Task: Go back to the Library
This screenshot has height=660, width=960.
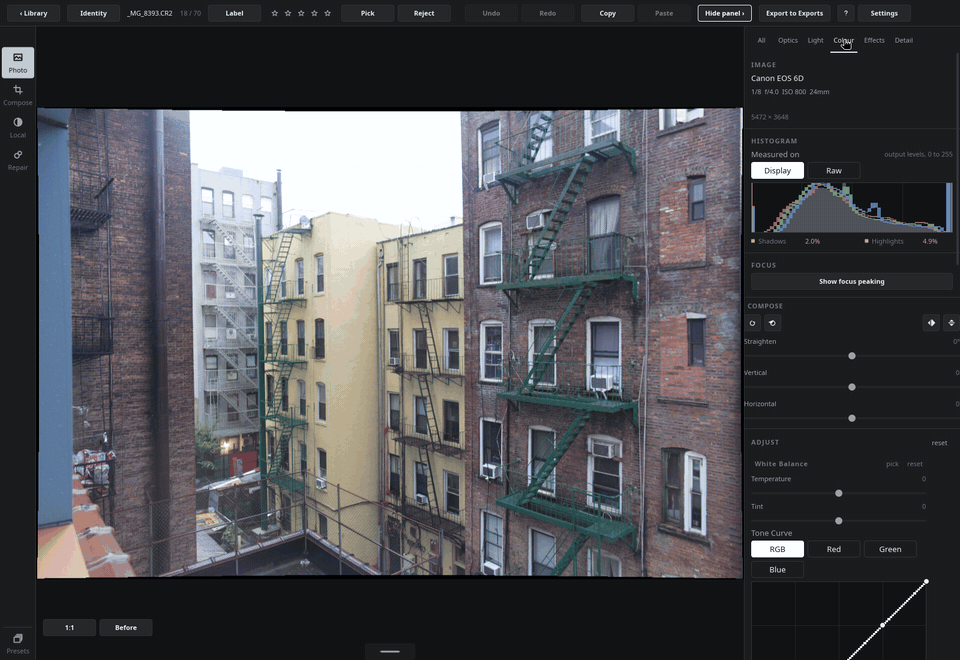Action: point(33,13)
